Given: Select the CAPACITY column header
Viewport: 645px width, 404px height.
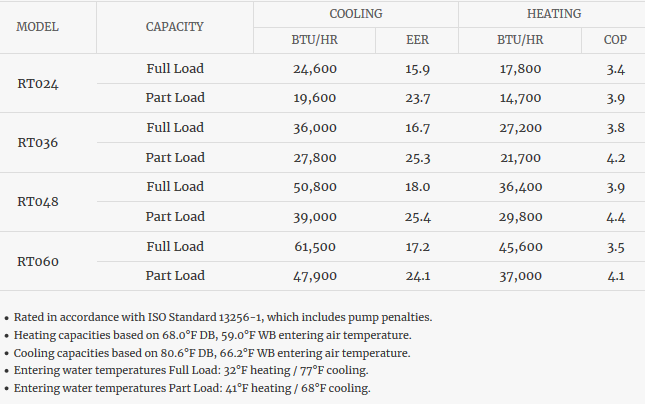Looking at the screenshot, I should [x=175, y=27].
